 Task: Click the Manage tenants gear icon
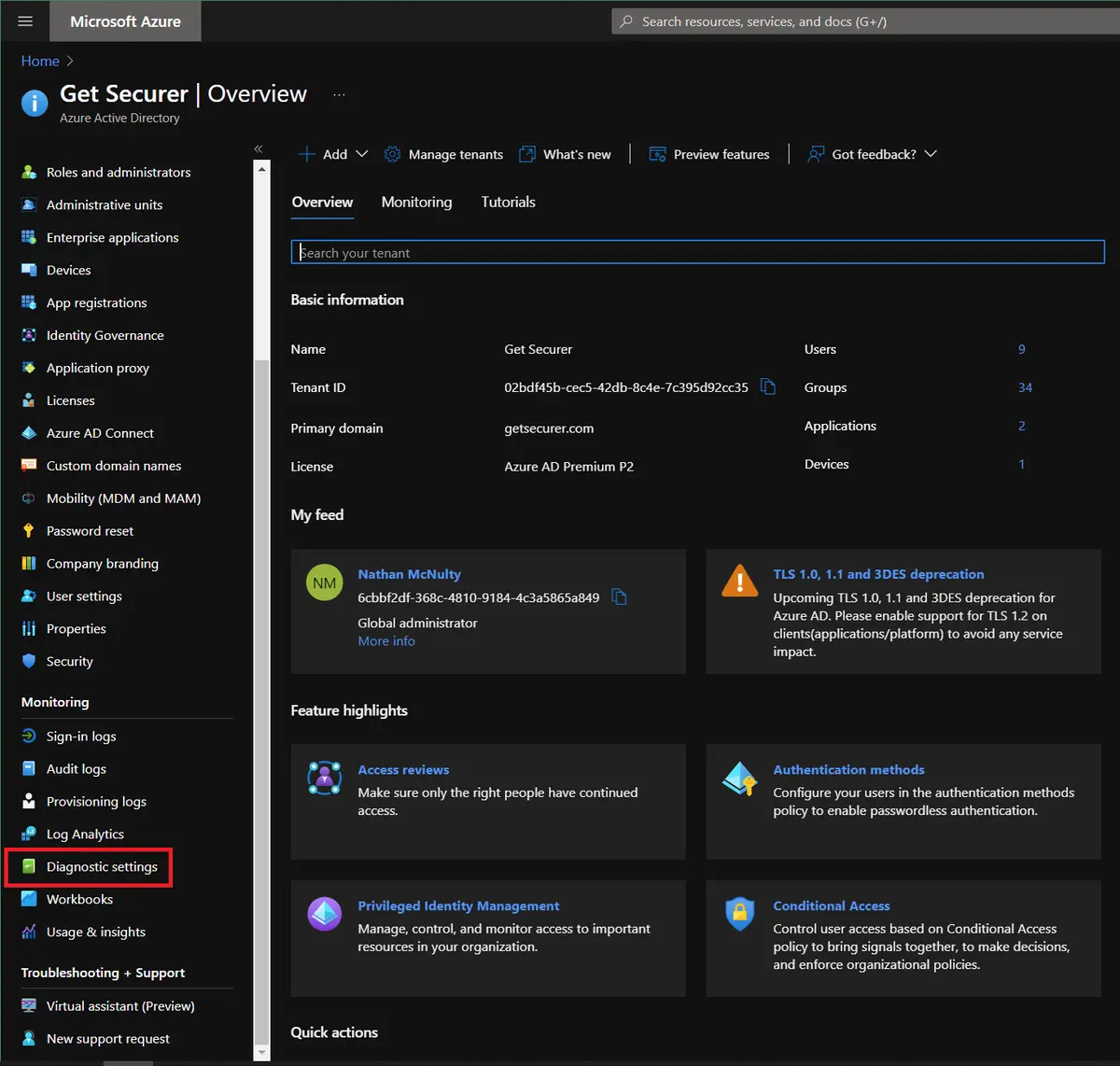coord(393,154)
